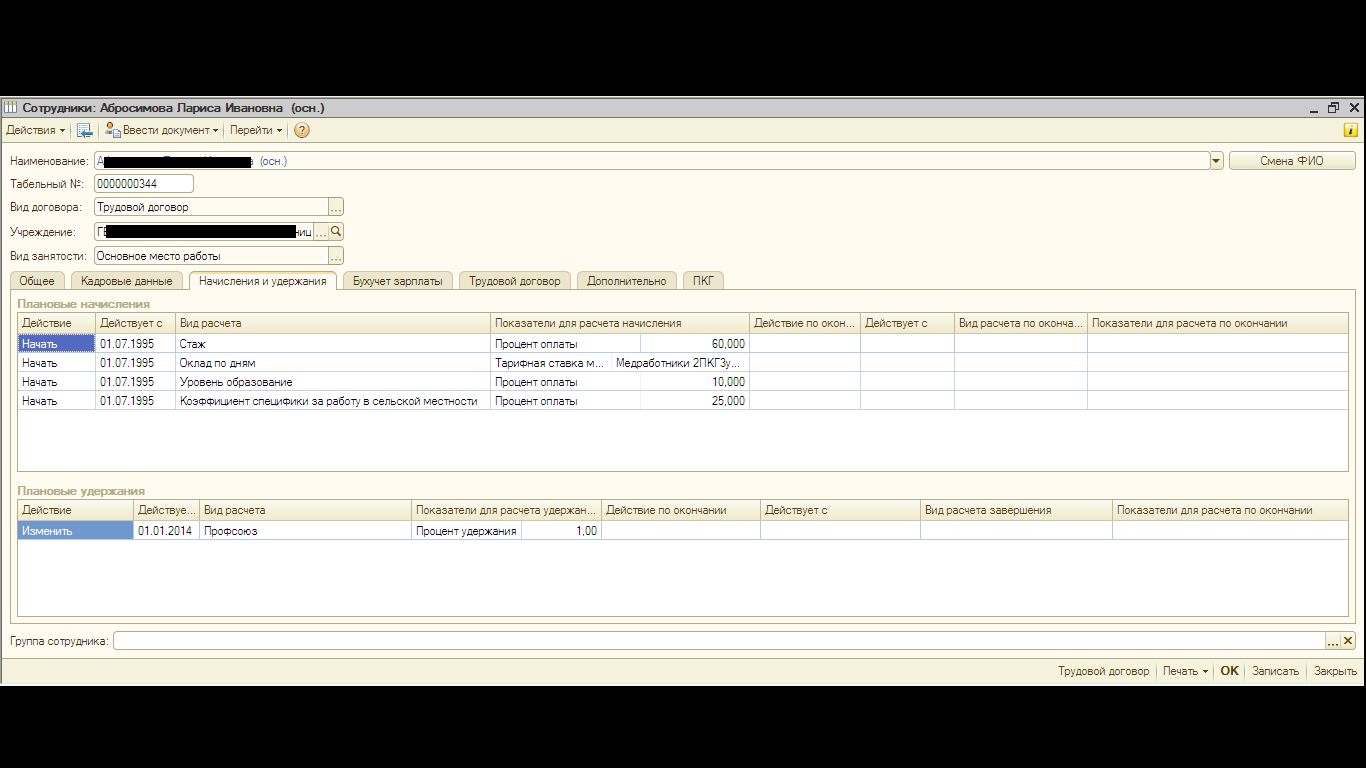The image size is (1366, 768).
Task: Open the Бухучет зарплаты tab
Action: 397,281
